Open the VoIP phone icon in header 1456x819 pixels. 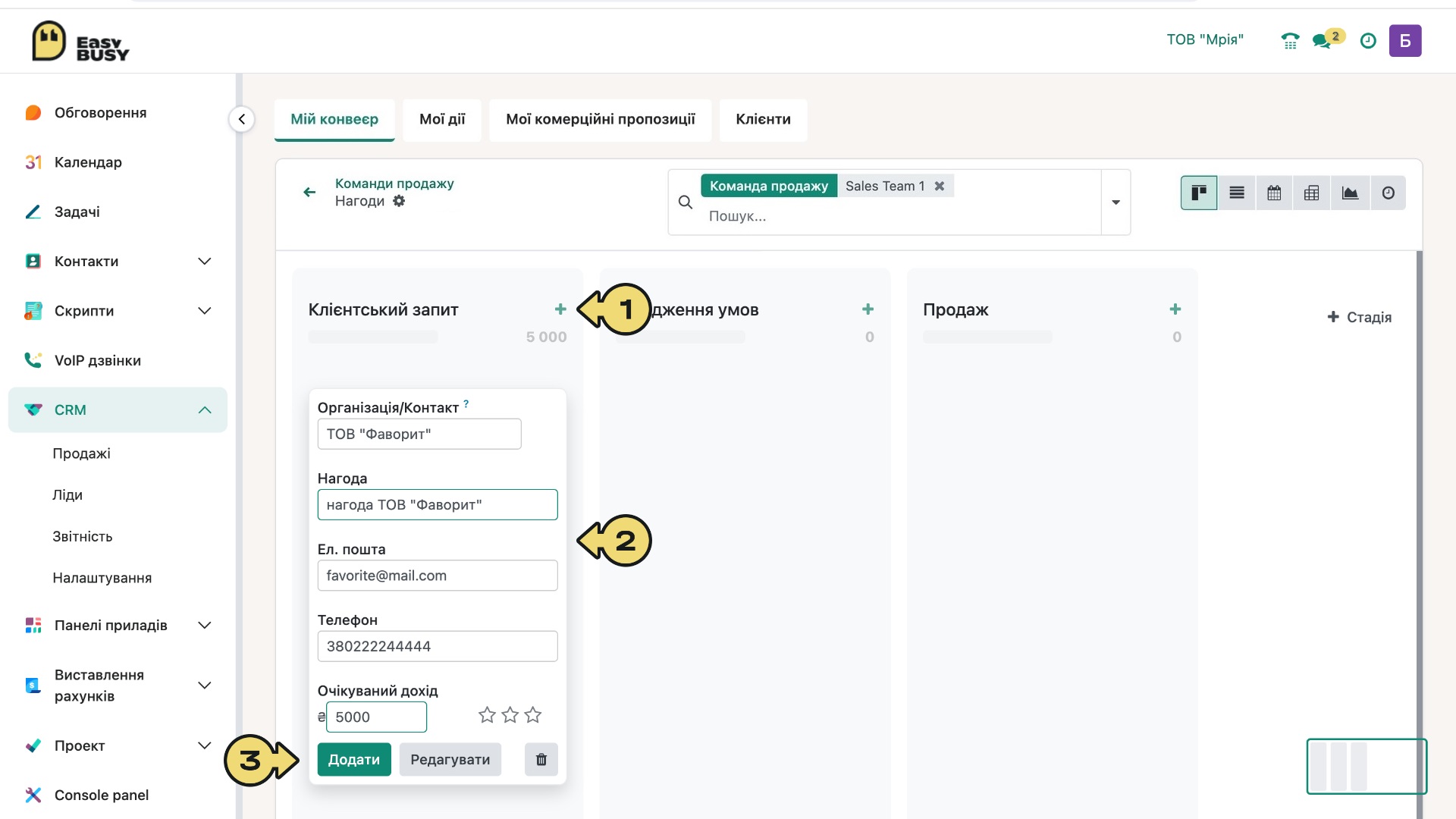pyautogui.click(x=1290, y=41)
